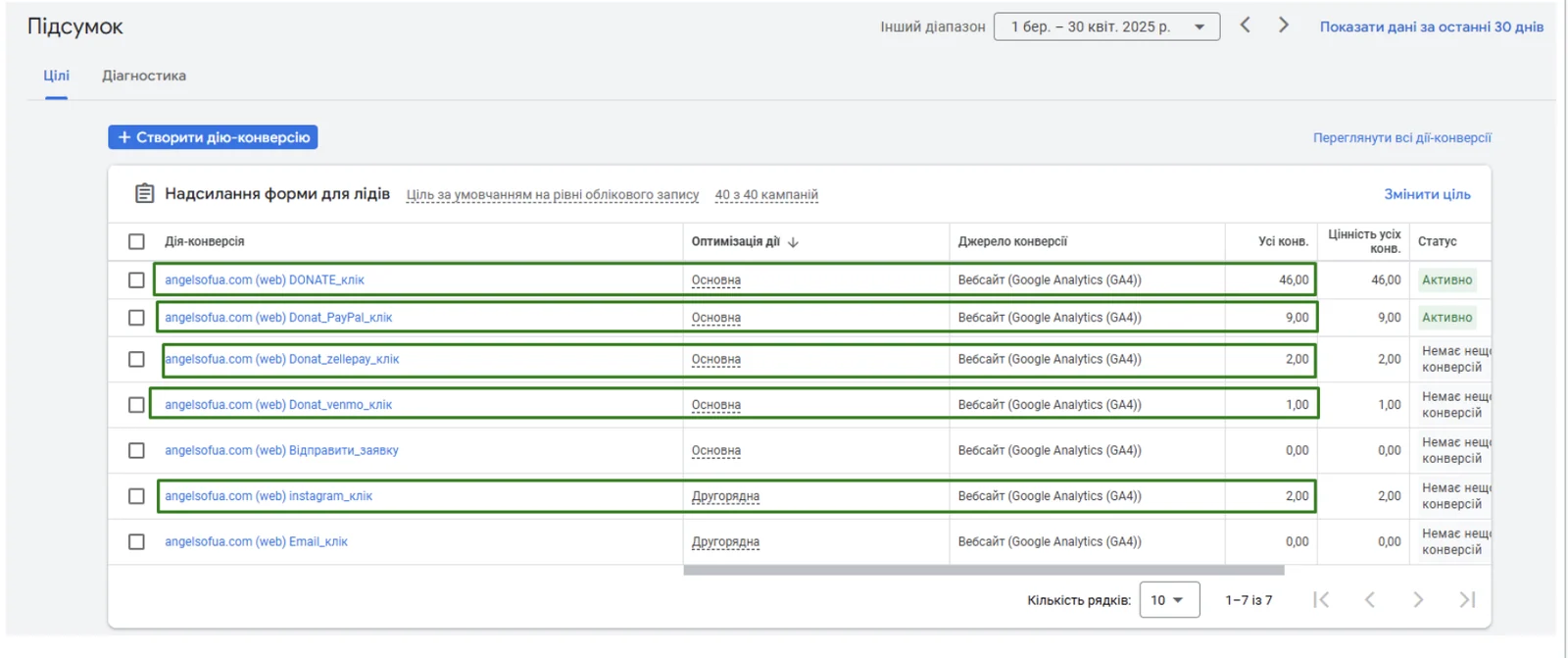Viewport: 1568px width, 658px height.
Task: Click the lead form clipboard icon
Action: click(144, 193)
